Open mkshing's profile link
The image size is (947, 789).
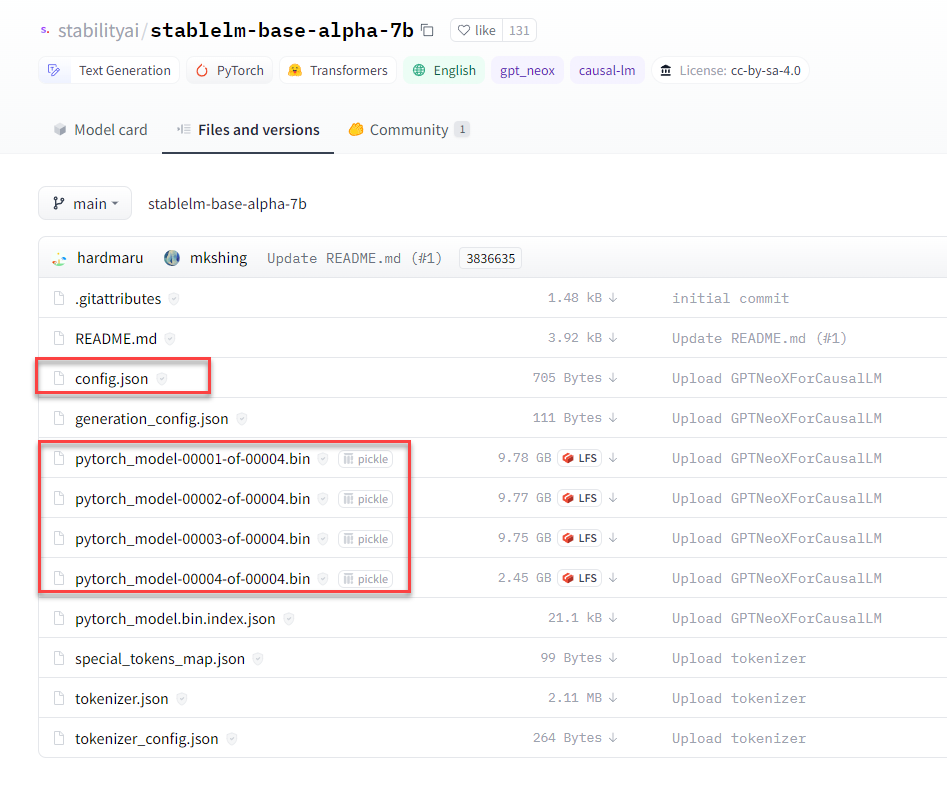[x=219, y=258]
